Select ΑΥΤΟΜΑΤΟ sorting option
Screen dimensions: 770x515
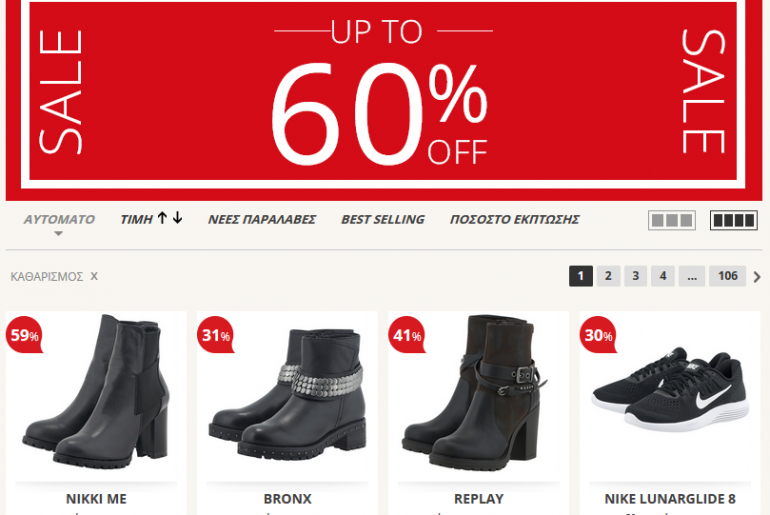(x=59, y=219)
